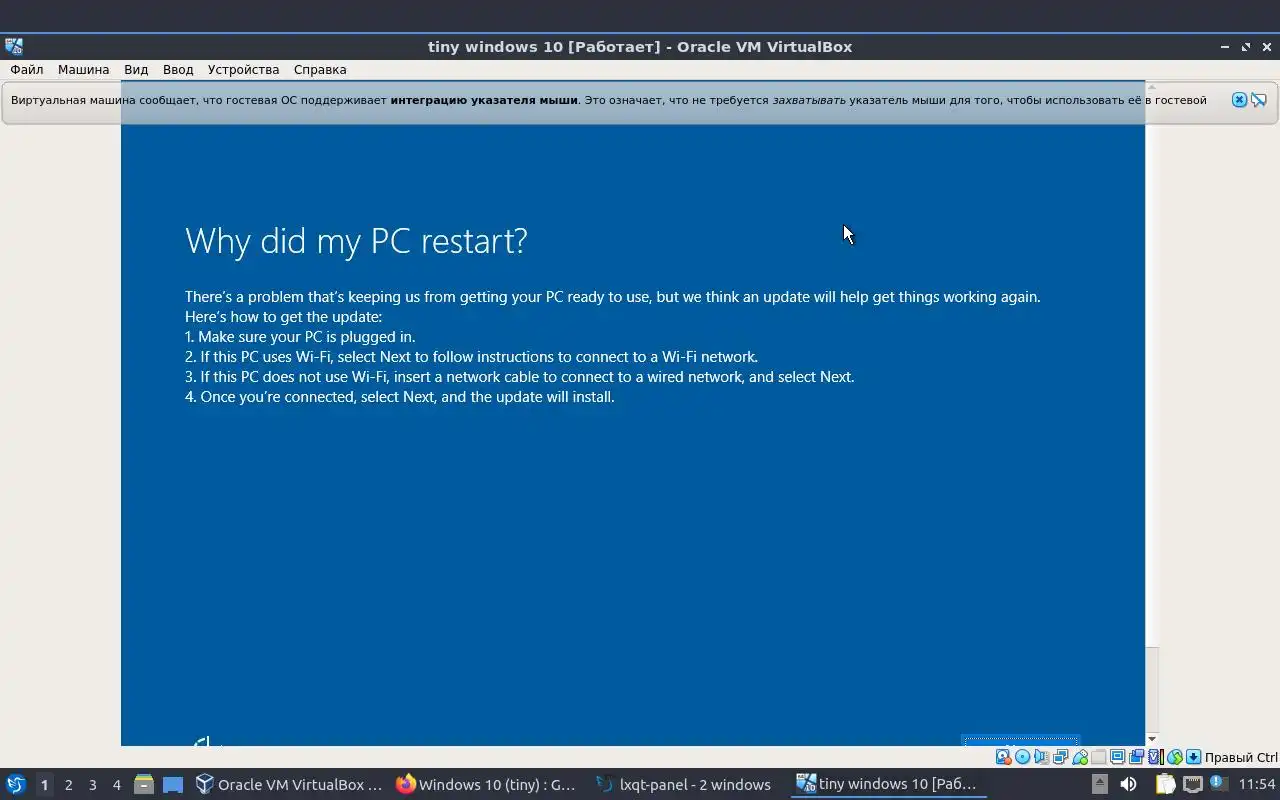The height and width of the screenshot is (800, 1280).
Task: Click the mouse integration status icon
Action: 1175,757
